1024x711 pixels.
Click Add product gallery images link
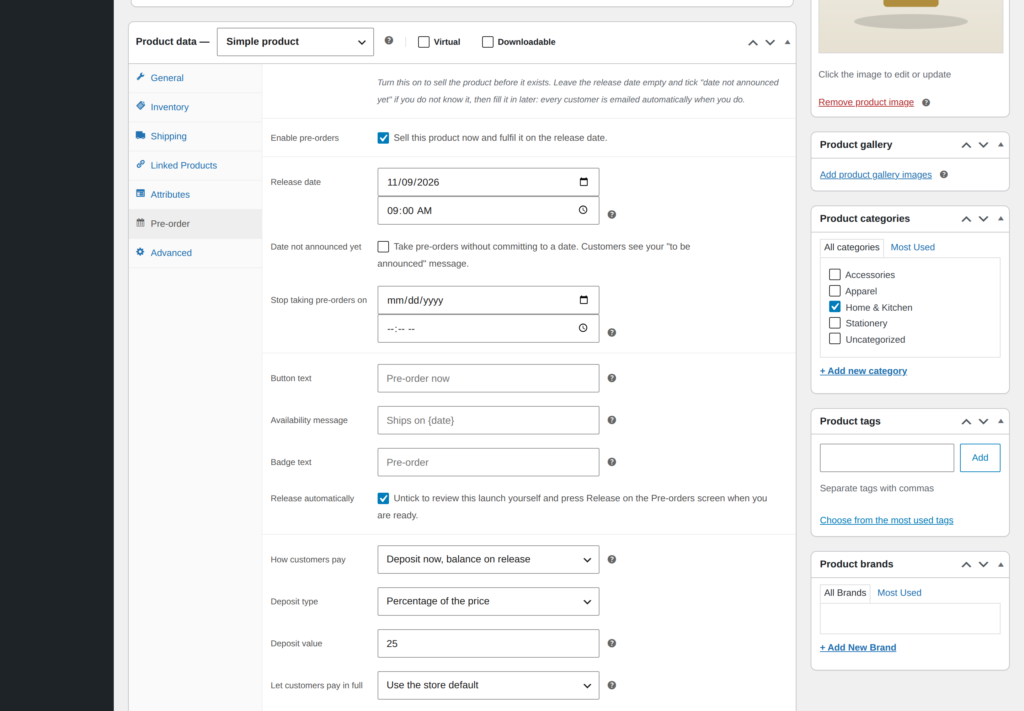876,174
